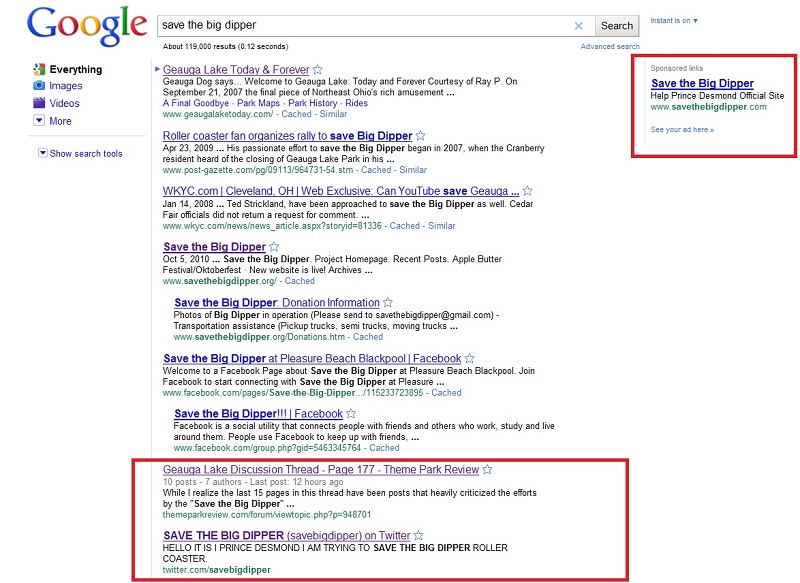Screen dimensions: 800x583
Task: Open Save the Big Dipper at Pleasure Beach Blackpool
Action: (312, 359)
